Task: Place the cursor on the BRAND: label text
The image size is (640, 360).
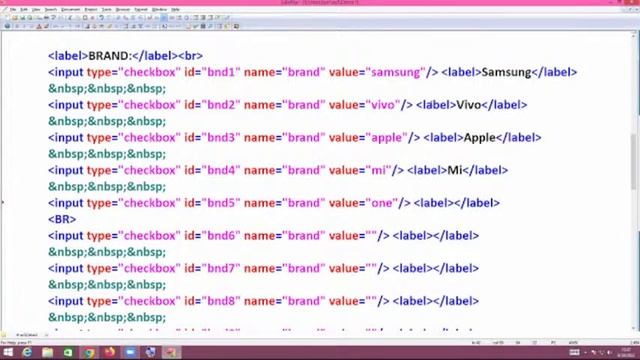Action: [x=110, y=56]
